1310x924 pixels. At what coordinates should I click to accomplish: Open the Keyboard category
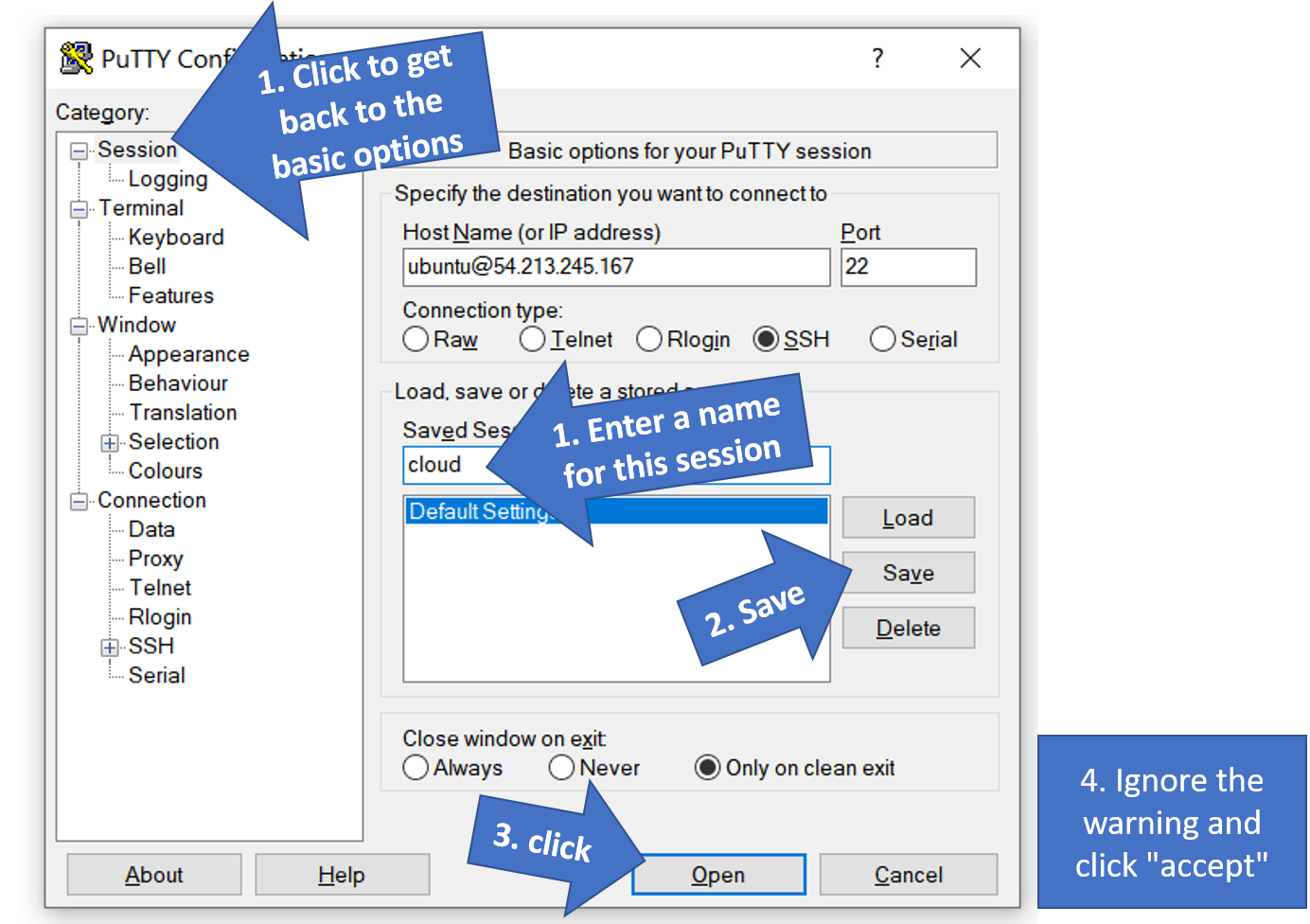pyautogui.click(x=176, y=238)
